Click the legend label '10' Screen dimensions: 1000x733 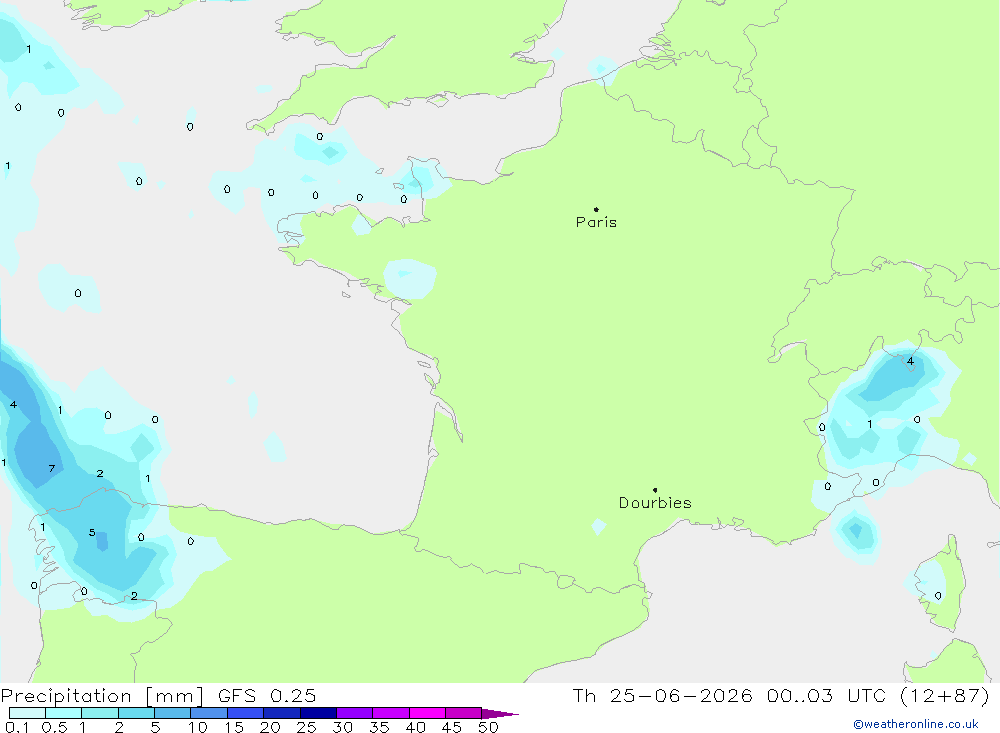click(x=197, y=727)
